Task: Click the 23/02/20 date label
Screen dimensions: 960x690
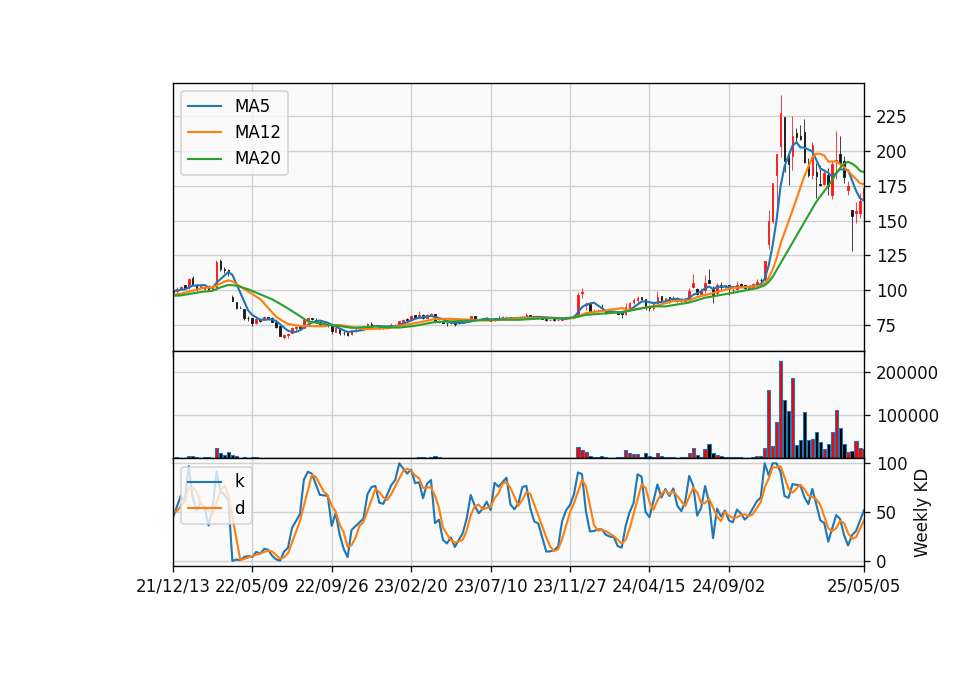Action: 411,587
